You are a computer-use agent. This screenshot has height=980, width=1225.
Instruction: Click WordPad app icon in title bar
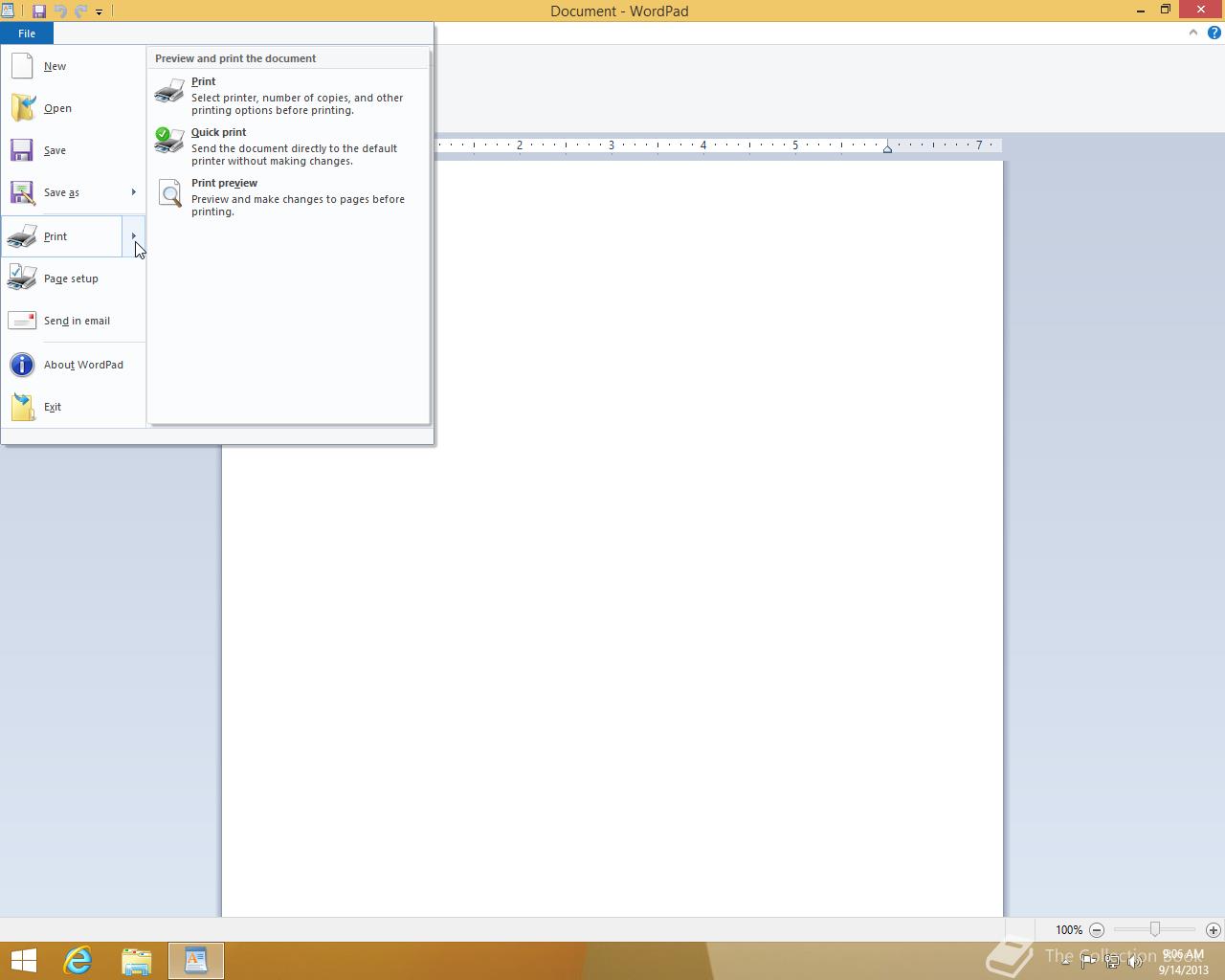pyautogui.click(x=8, y=11)
